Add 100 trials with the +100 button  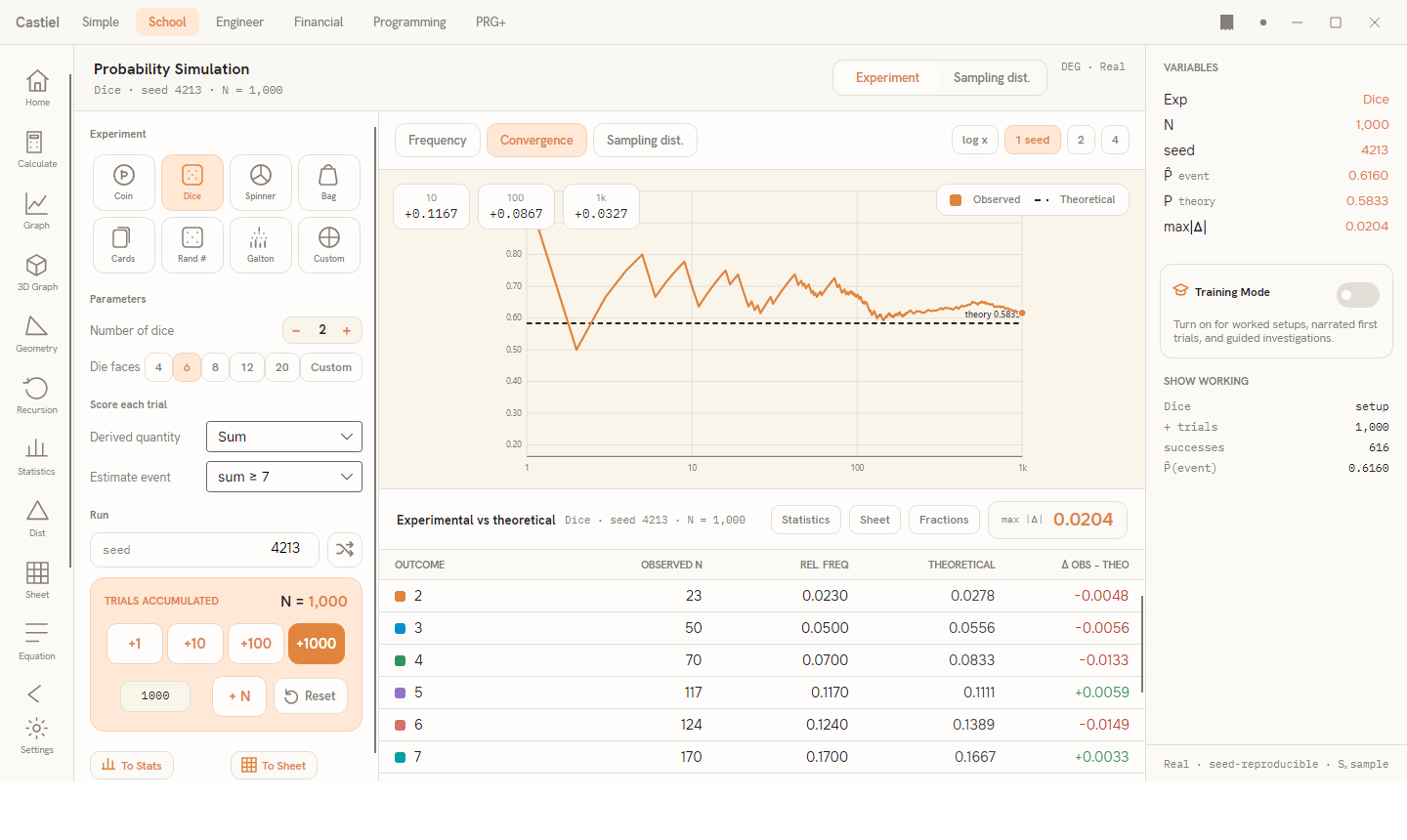pos(256,644)
